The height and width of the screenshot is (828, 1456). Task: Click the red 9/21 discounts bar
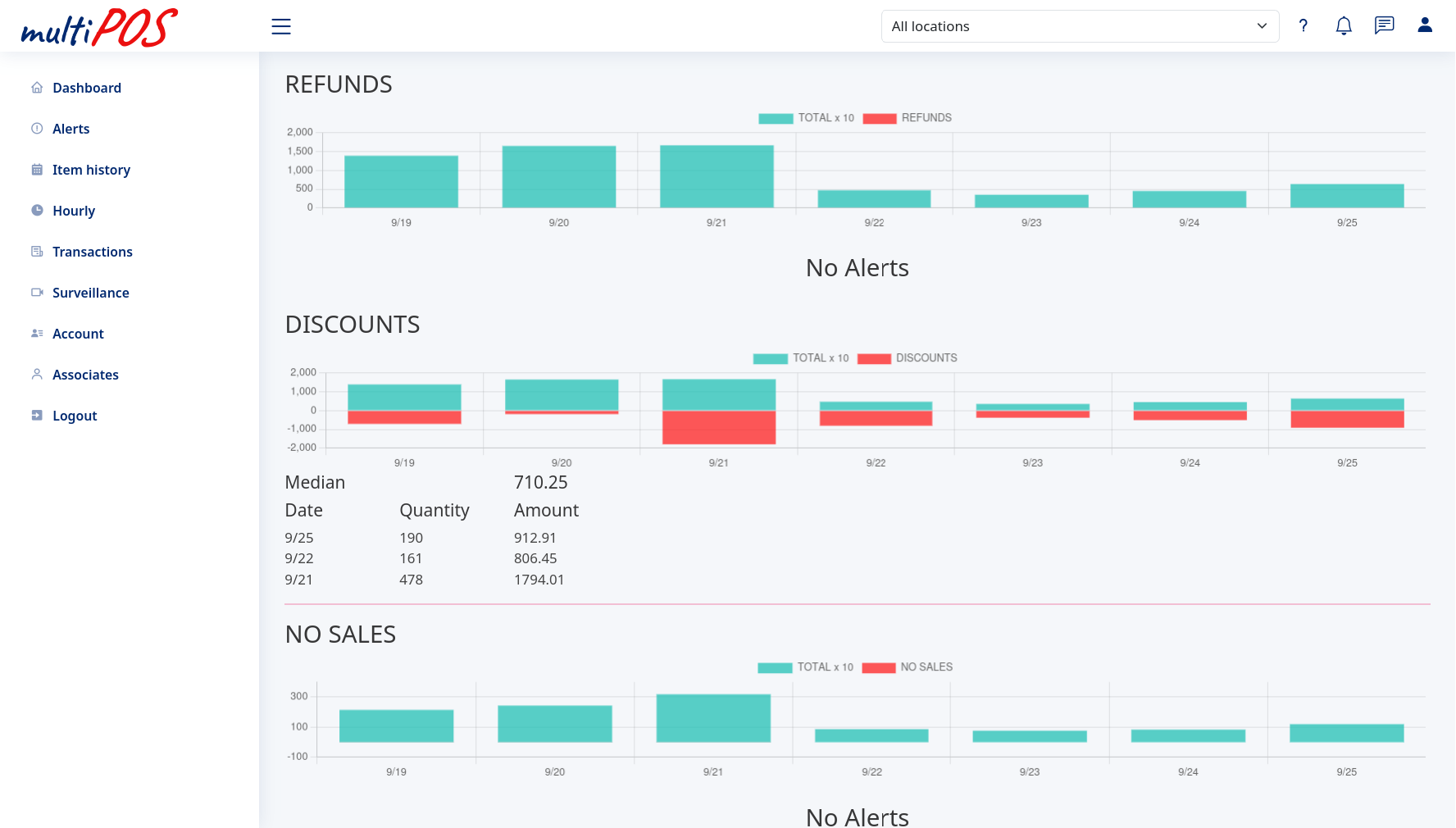(718, 427)
